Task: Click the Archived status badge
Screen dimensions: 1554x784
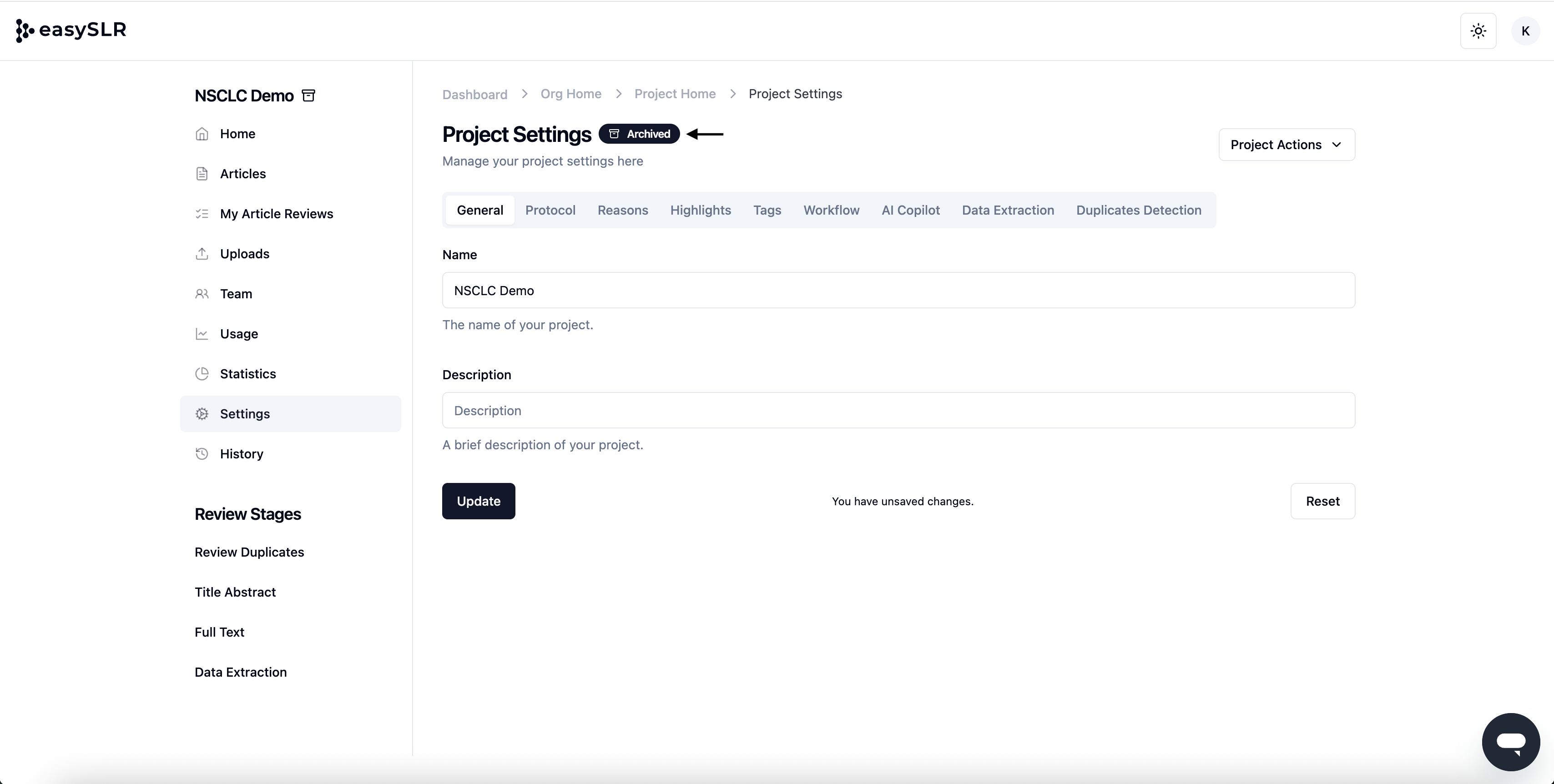Action: [x=639, y=134]
